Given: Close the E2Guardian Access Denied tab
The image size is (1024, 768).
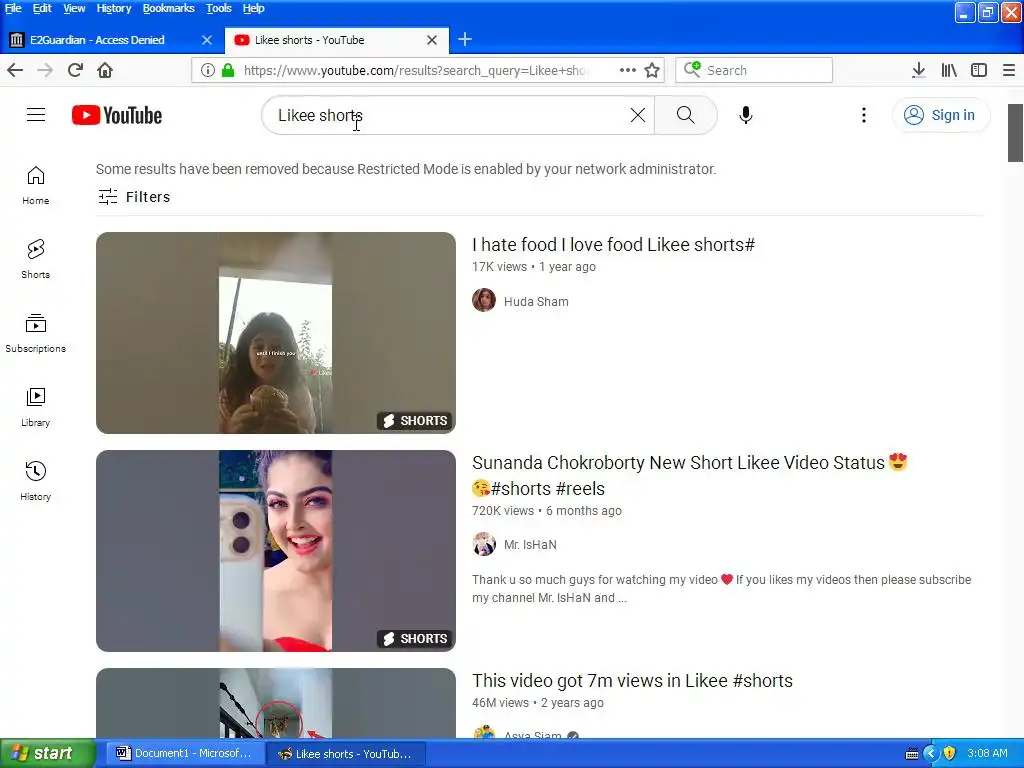Looking at the screenshot, I should tap(207, 40).
